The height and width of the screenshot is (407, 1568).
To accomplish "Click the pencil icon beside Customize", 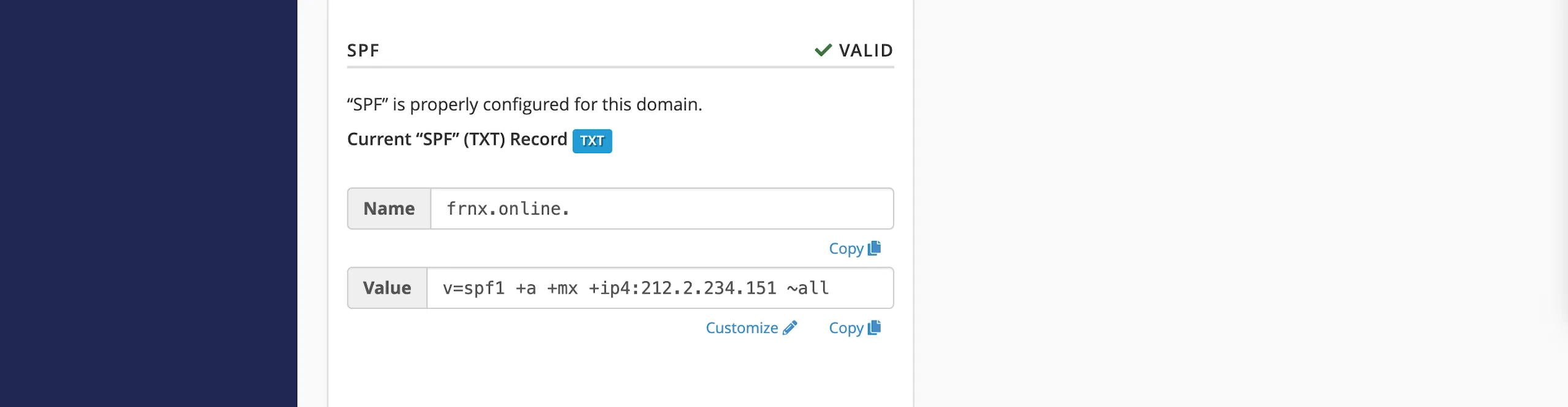I will tap(790, 327).
